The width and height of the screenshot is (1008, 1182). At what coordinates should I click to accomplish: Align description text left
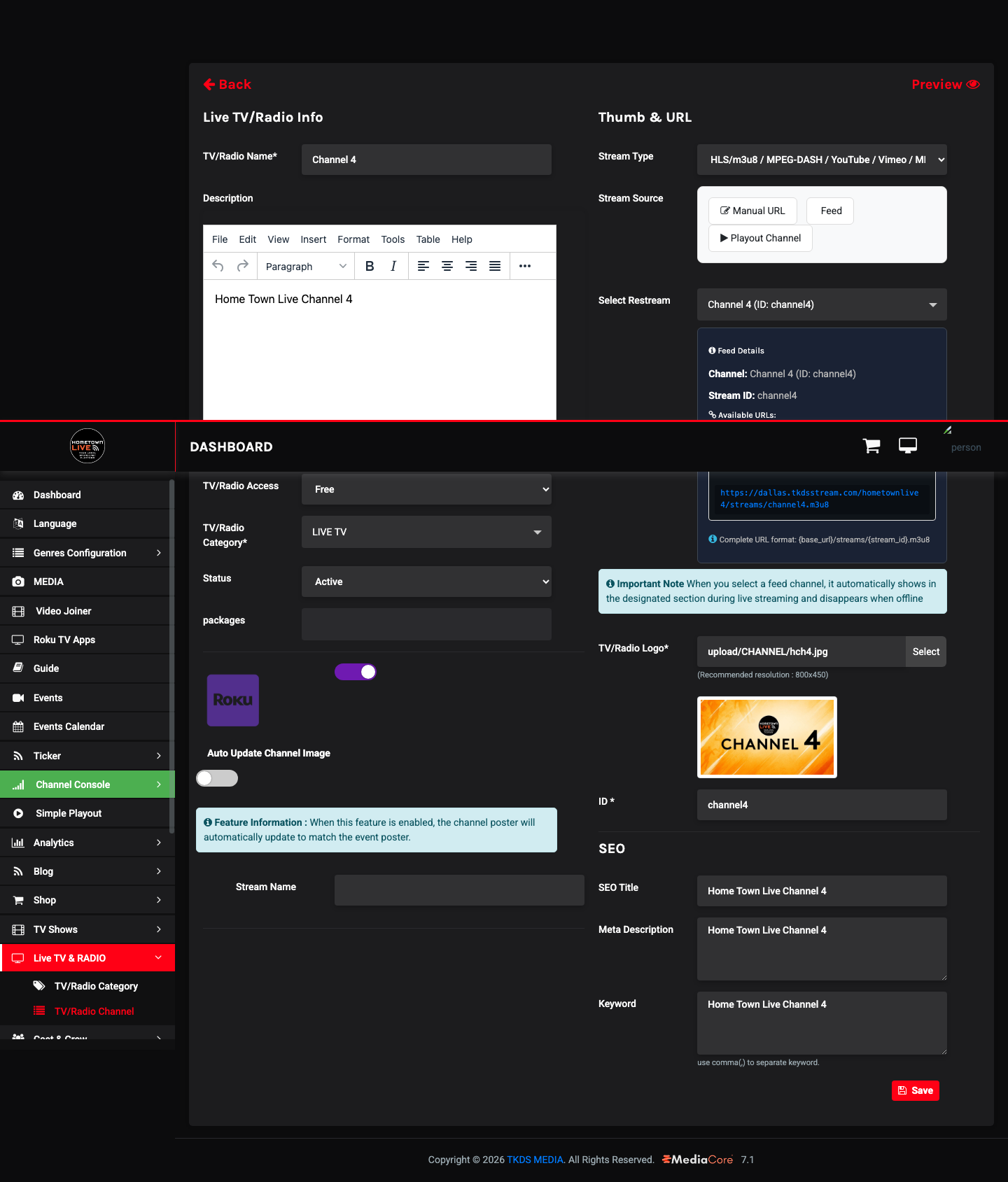point(423,266)
